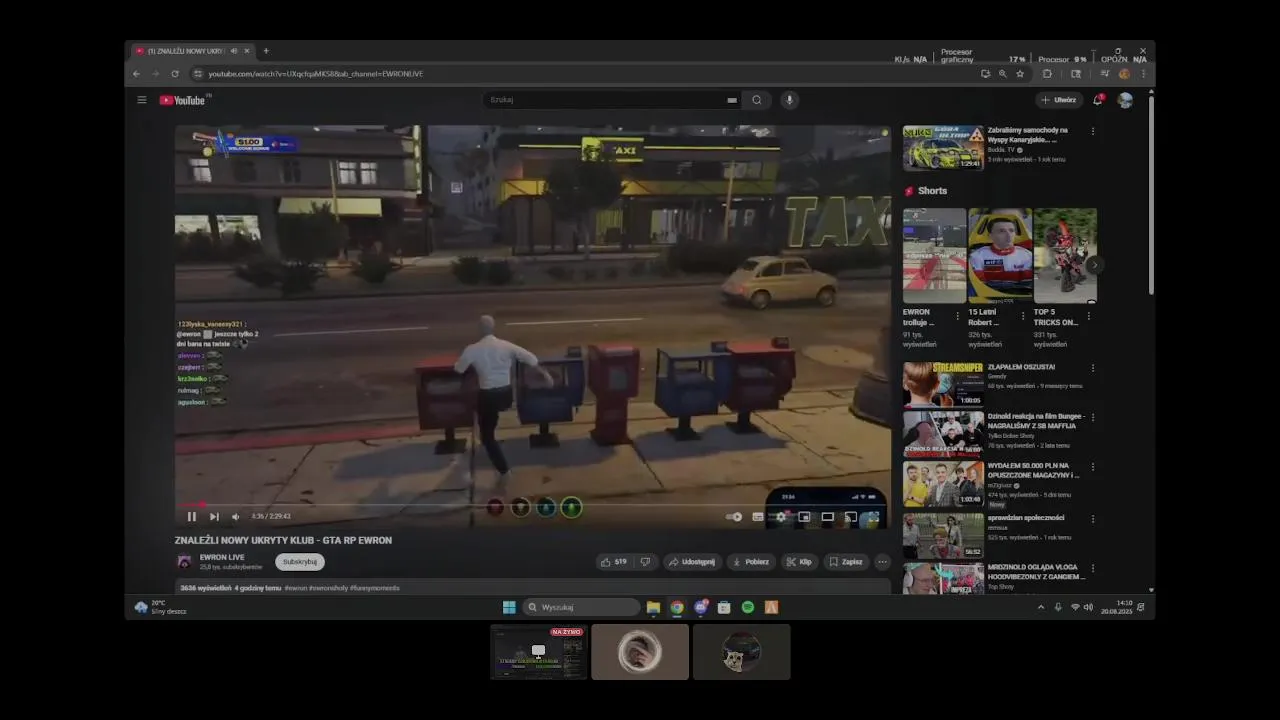The width and height of the screenshot is (1280, 720).
Task: Open the Zabraliśmy samochody video title
Action: tap(1028, 135)
